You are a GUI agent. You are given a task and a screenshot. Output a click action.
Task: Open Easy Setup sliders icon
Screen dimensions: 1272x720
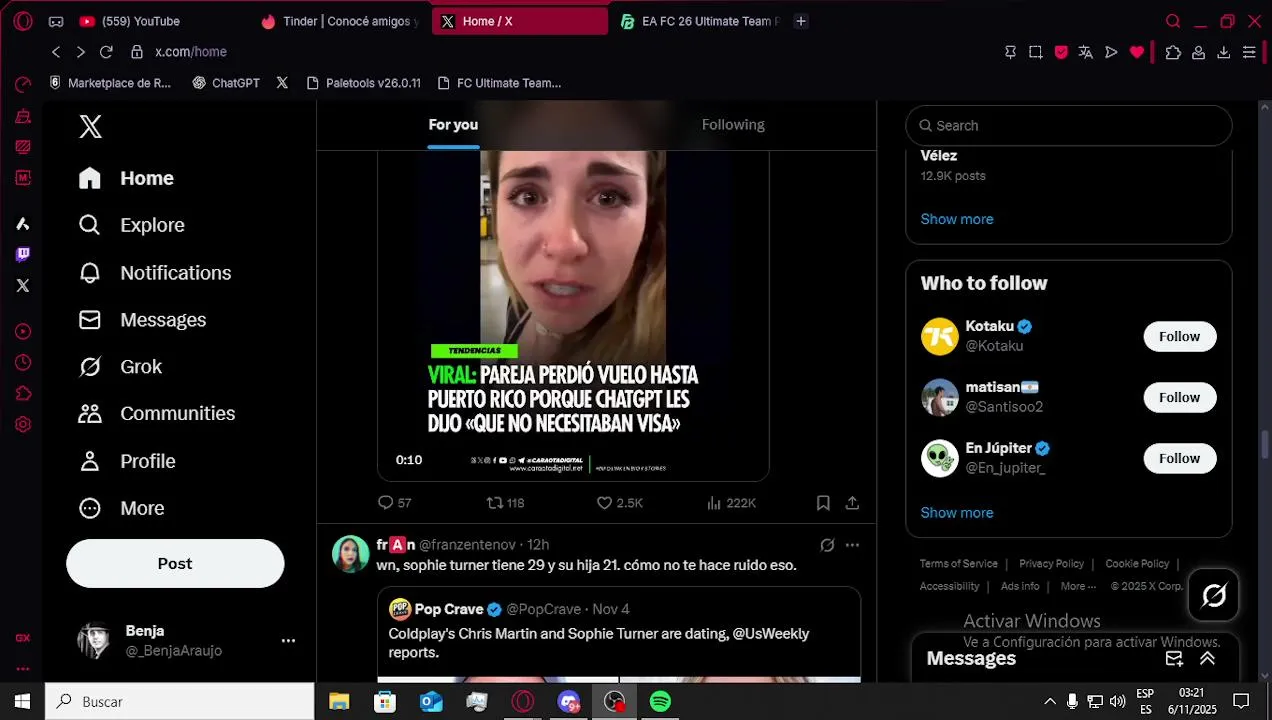coord(1249,52)
